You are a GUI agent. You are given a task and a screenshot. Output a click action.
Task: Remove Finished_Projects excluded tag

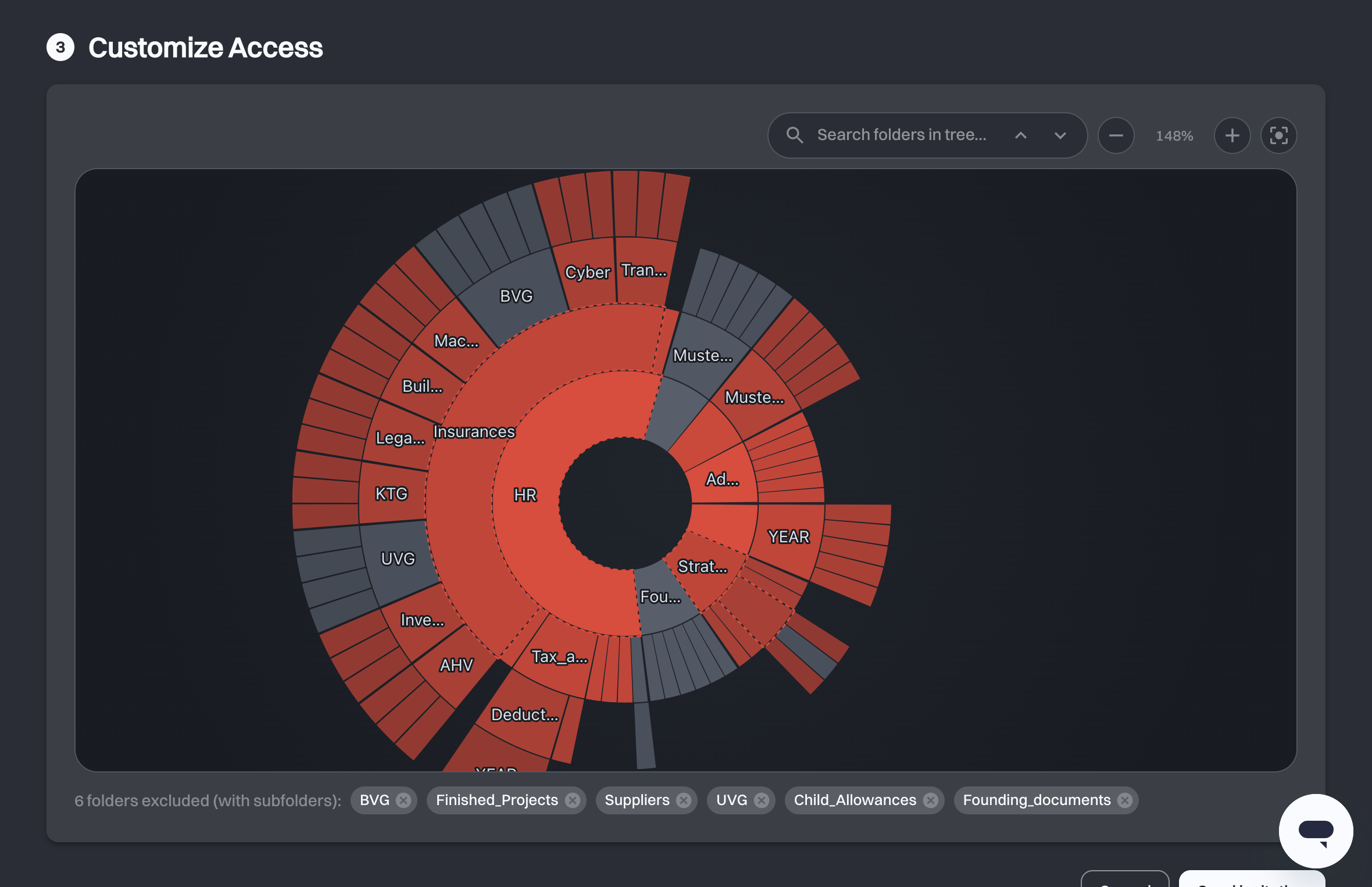click(573, 800)
